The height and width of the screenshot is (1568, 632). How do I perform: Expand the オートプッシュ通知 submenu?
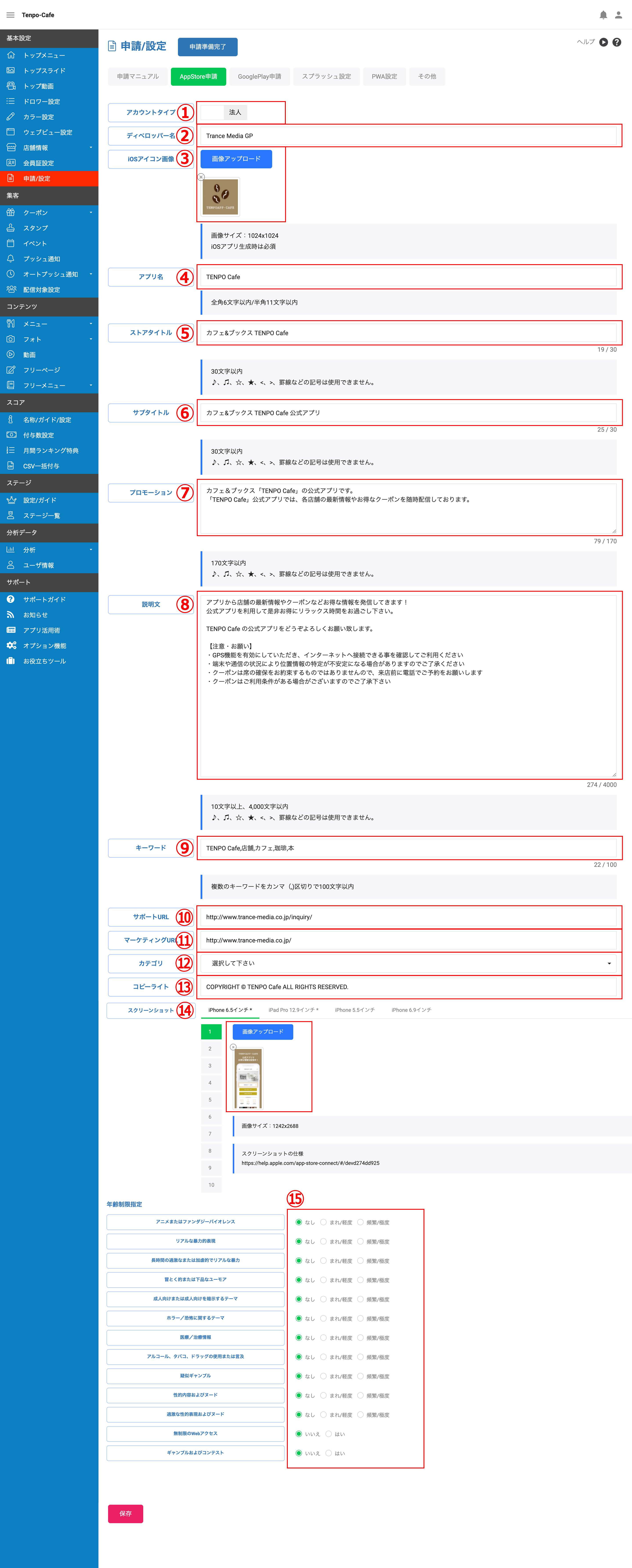91,274
